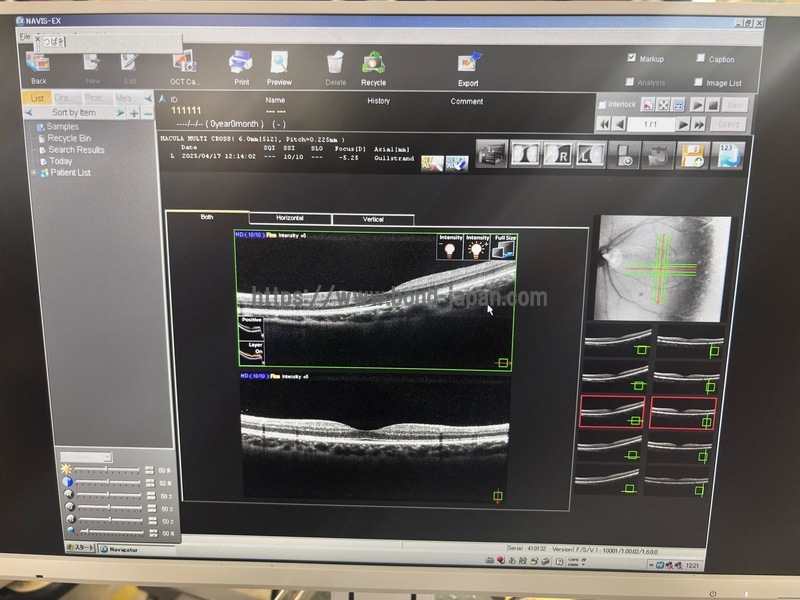Switch to the Vertical scan tab
The width and height of the screenshot is (800, 600).
click(x=372, y=219)
